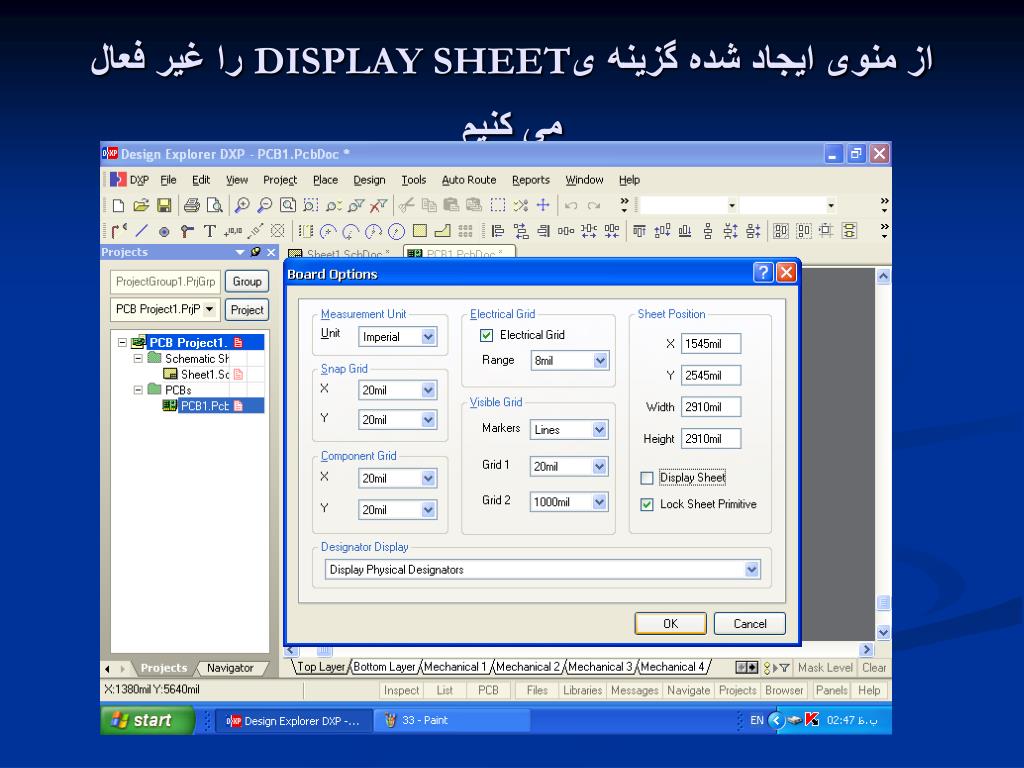
Task: Switch to the Bottom Layer tab
Action: (384, 667)
